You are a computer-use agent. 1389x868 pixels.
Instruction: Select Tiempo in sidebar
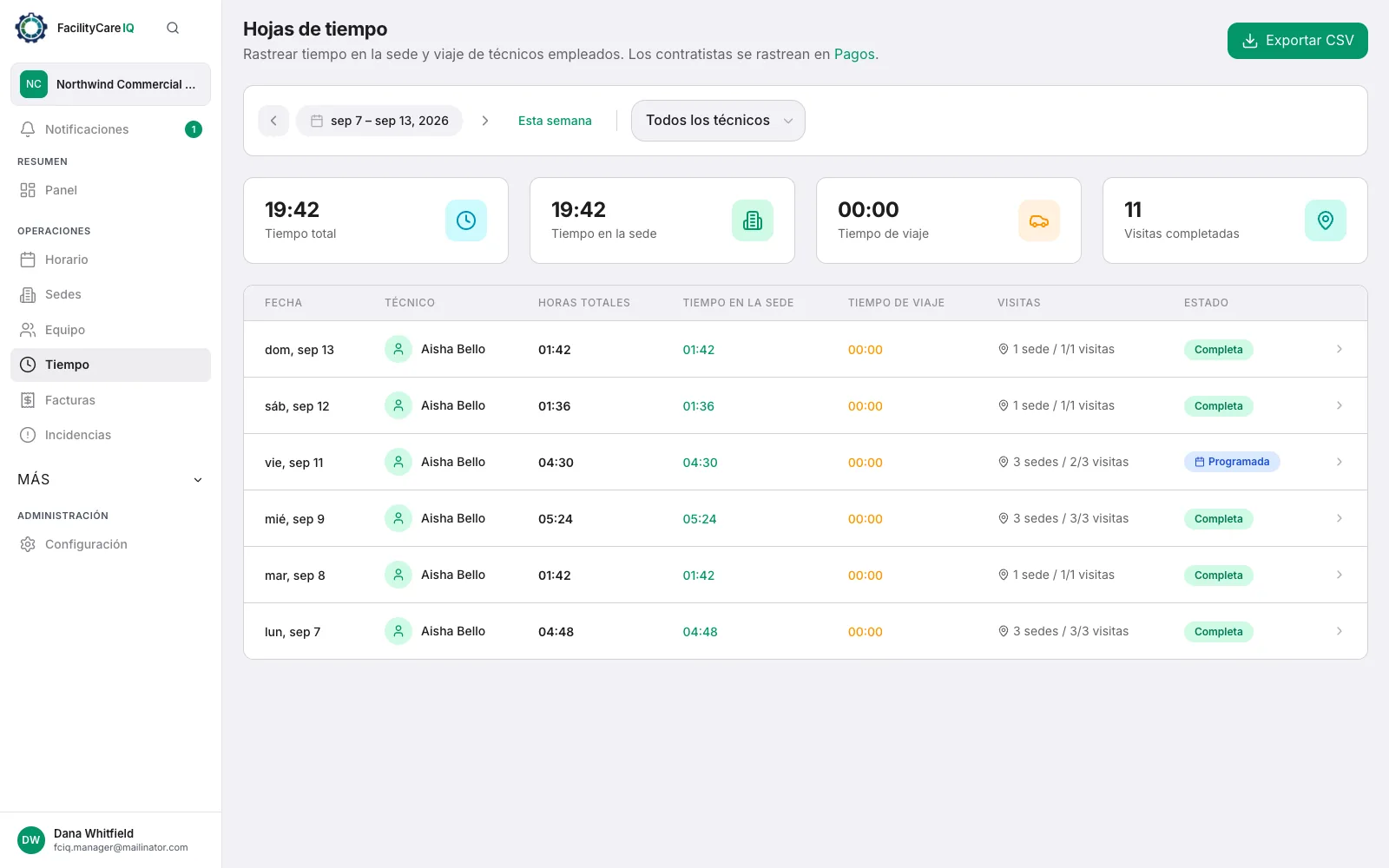click(x=110, y=365)
